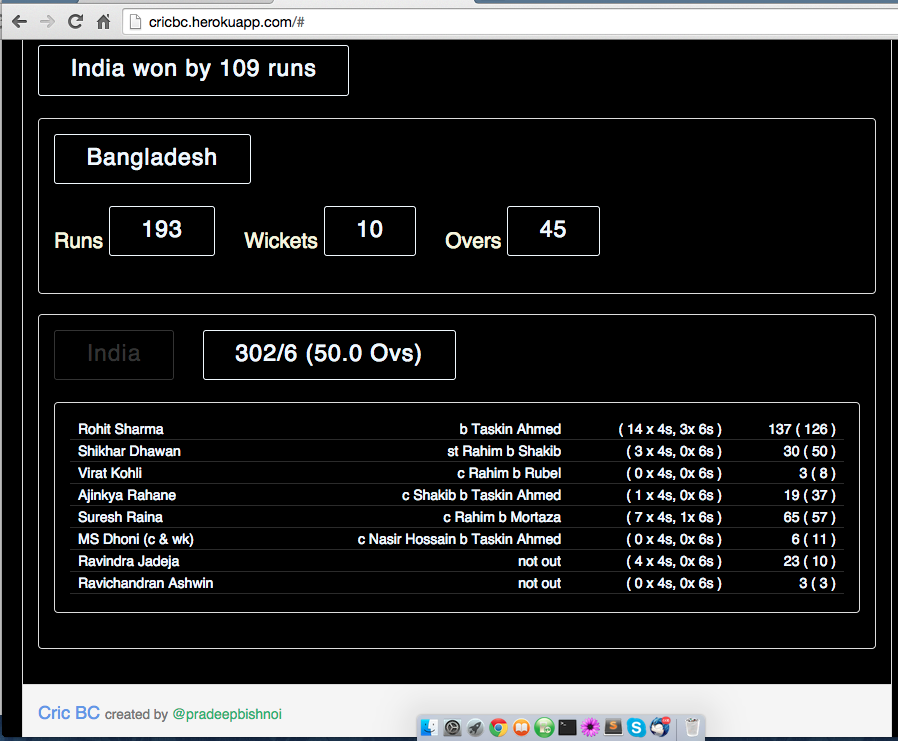Screen dimensions: 898x741
Task: Click the score 30 ( 50 )
Action: (810, 451)
